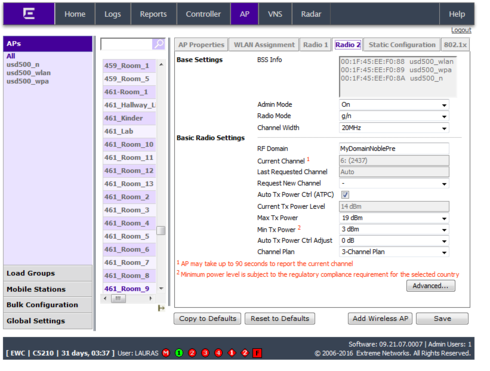Click the Reset to Defaults button
This screenshot has height=371, width=490.
click(x=280, y=319)
